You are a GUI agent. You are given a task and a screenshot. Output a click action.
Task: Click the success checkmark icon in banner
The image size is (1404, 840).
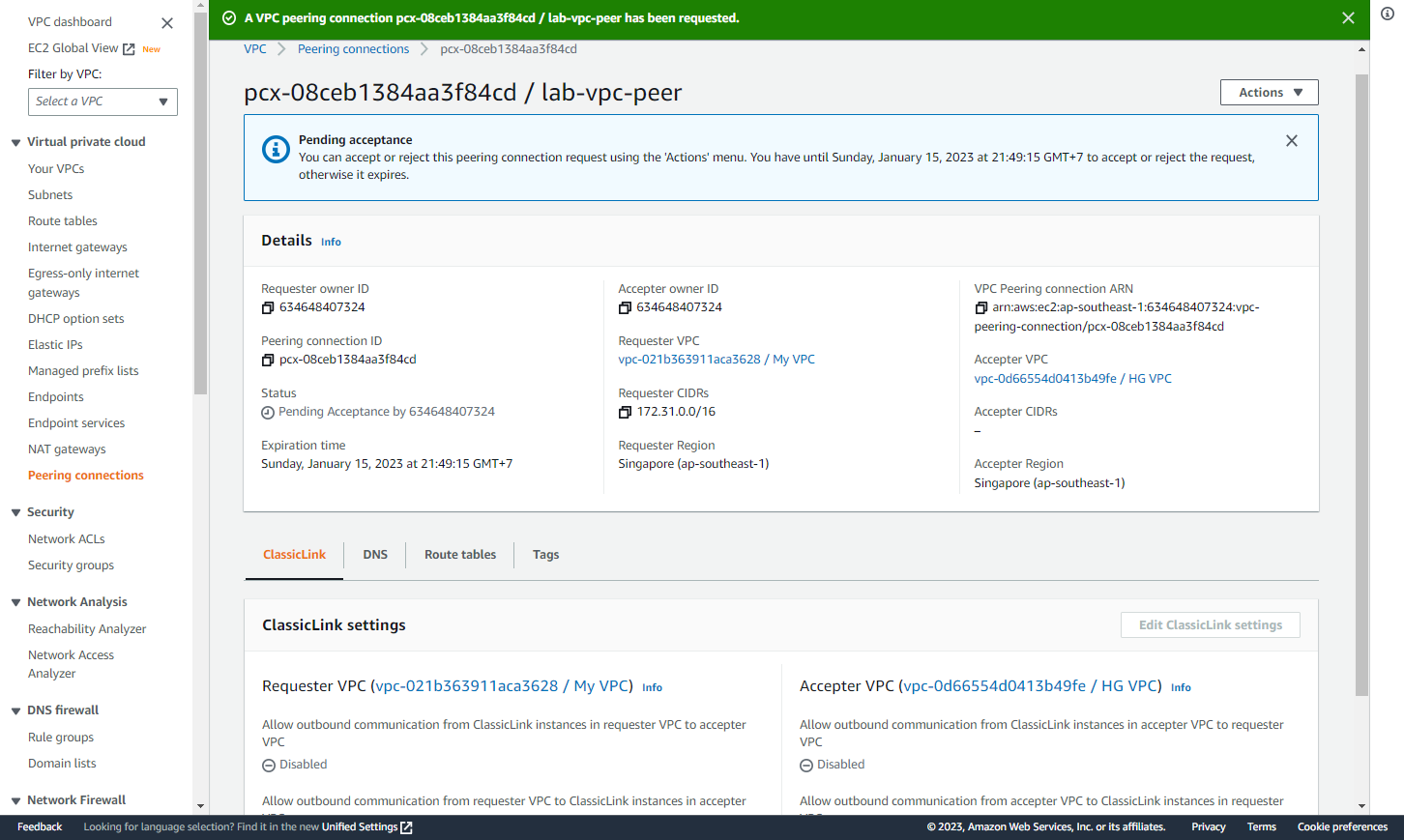(x=229, y=17)
